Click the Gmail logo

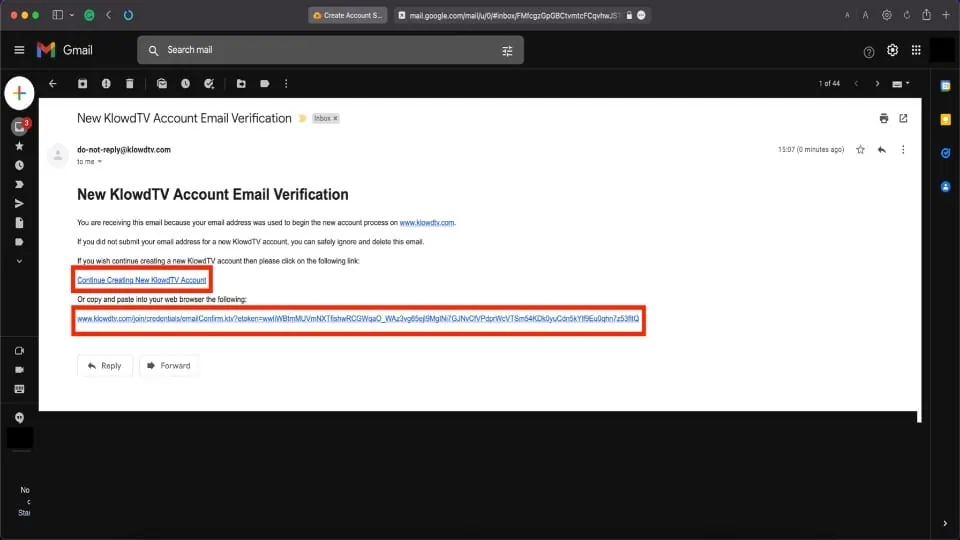coord(64,50)
